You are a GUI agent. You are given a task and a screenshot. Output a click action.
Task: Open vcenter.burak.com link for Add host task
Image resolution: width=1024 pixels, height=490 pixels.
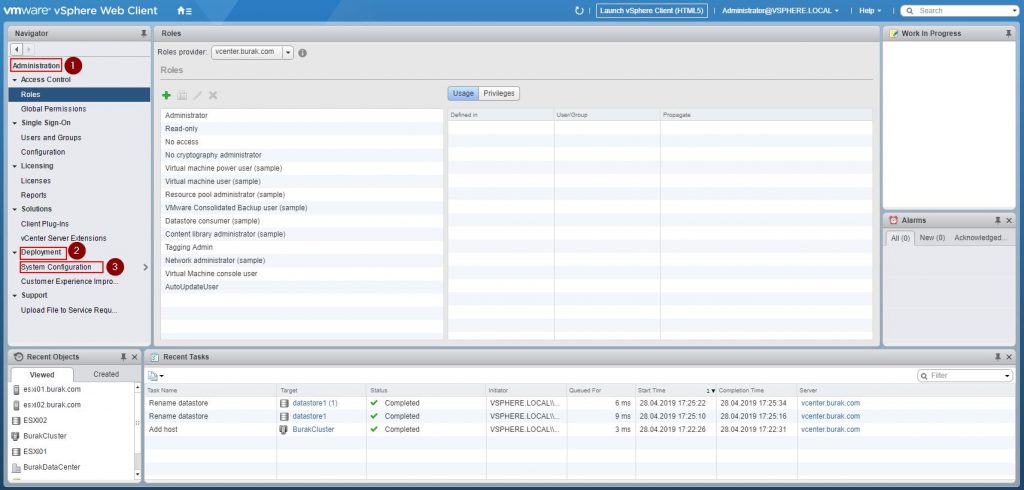[830, 430]
